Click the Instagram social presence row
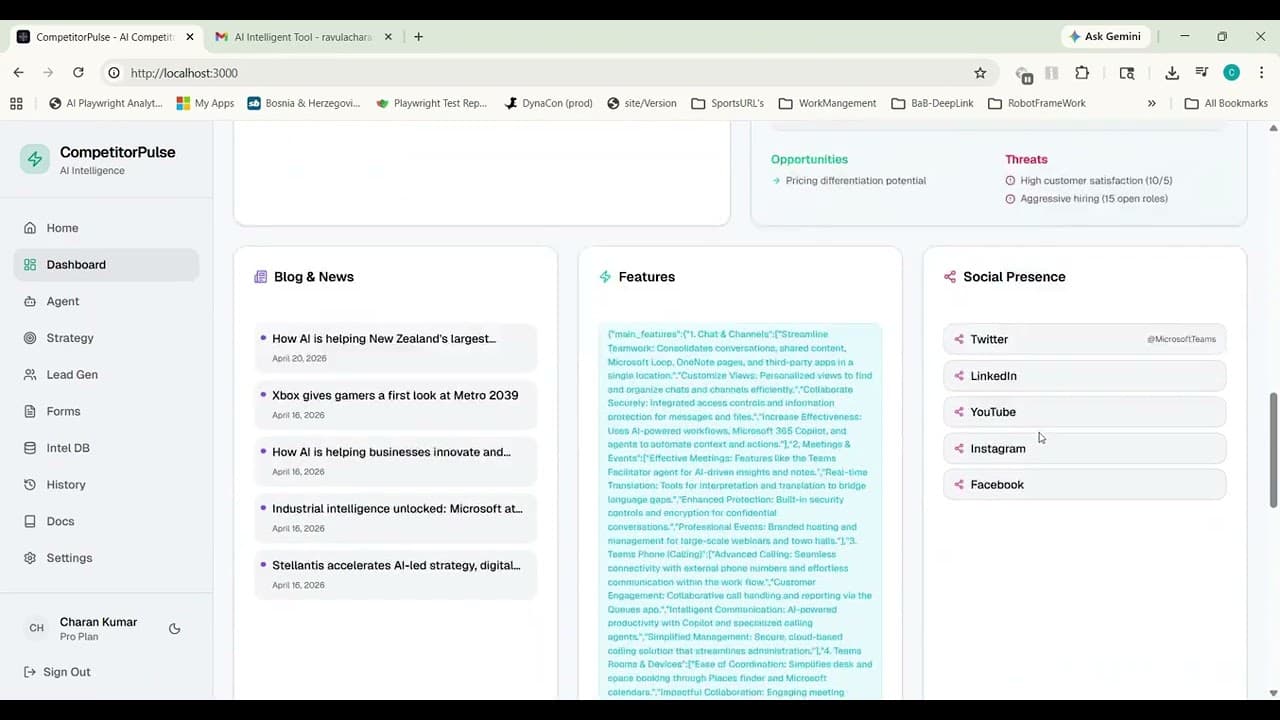1280x720 pixels. click(x=1085, y=448)
